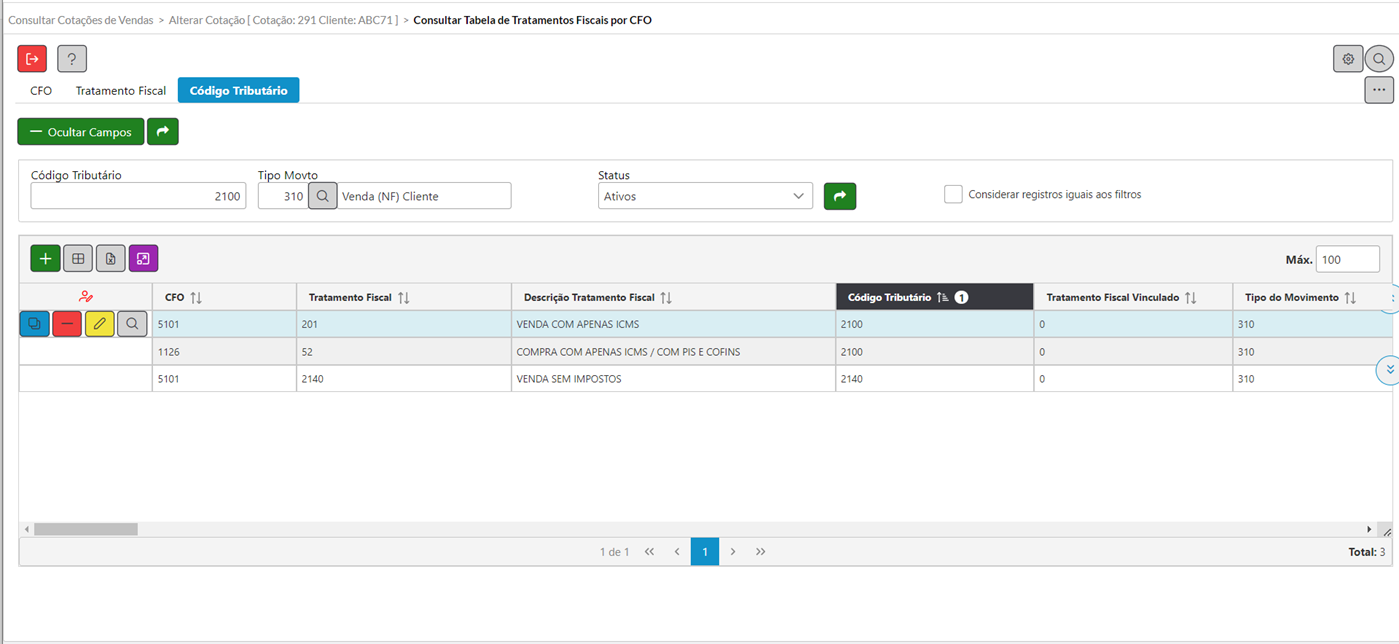Click the red minus delete row icon

[67, 324]
